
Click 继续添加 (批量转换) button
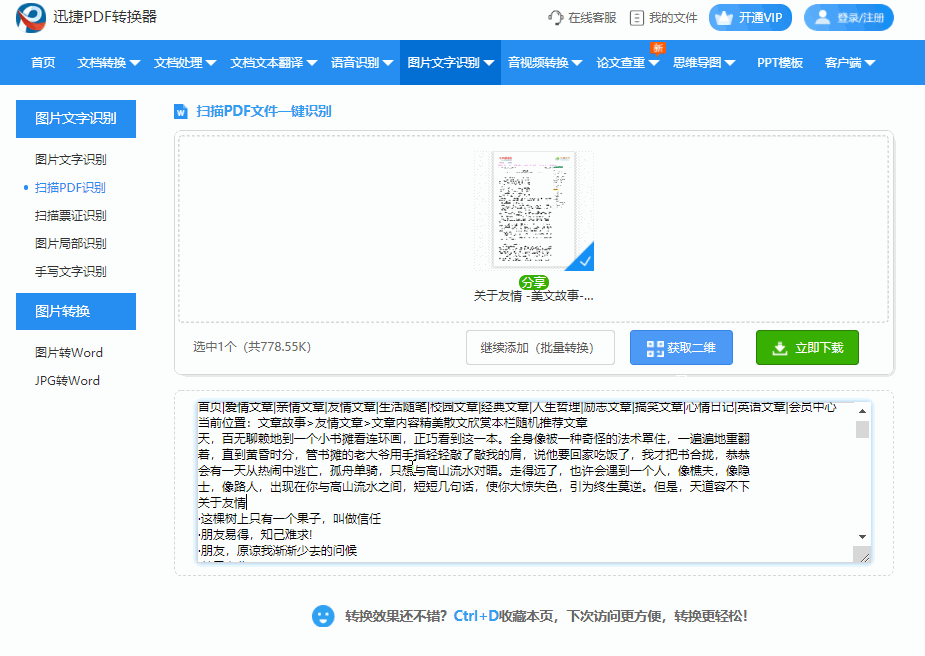(540, 348)
